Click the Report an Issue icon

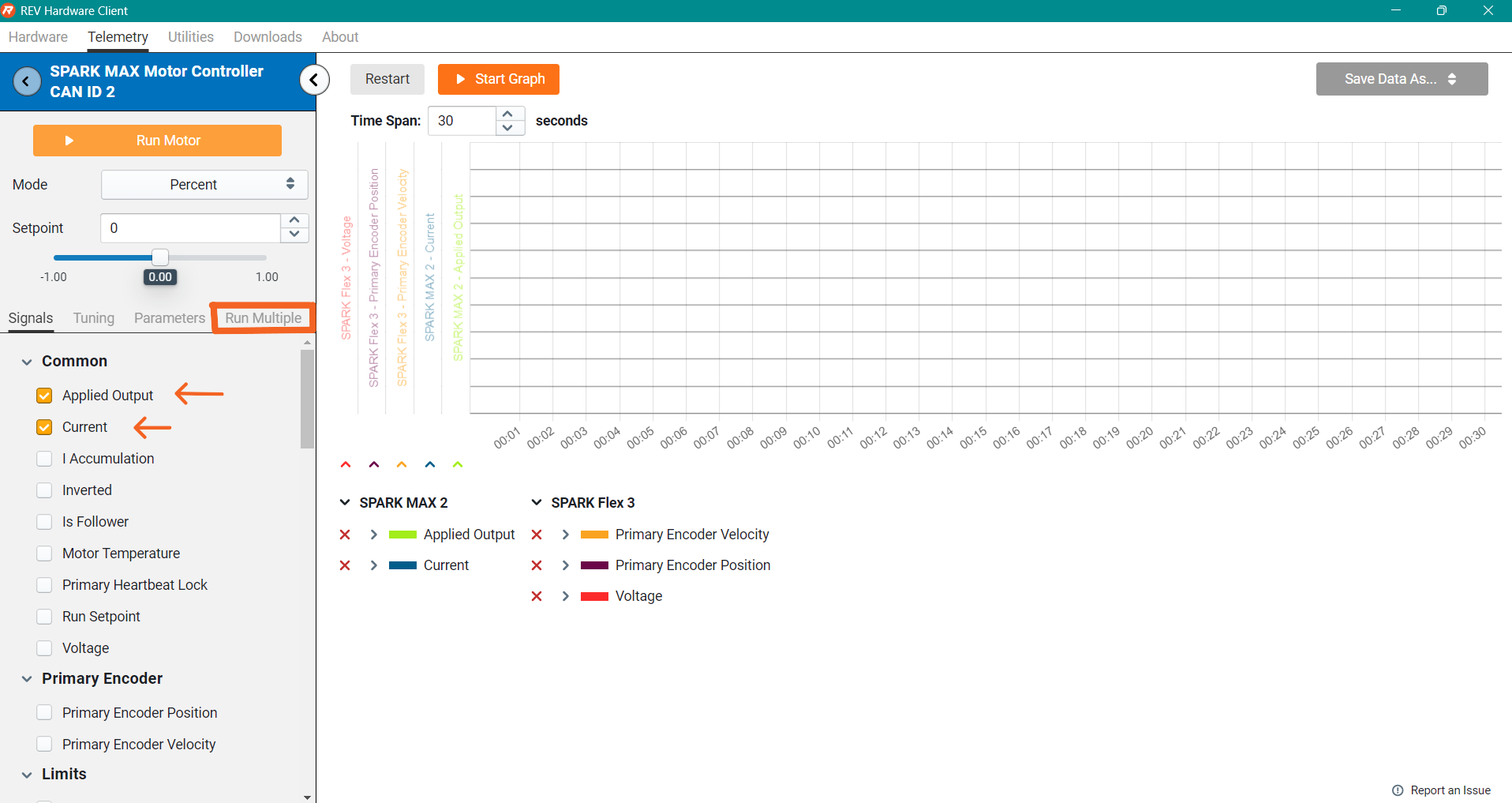coord(1398,790)
